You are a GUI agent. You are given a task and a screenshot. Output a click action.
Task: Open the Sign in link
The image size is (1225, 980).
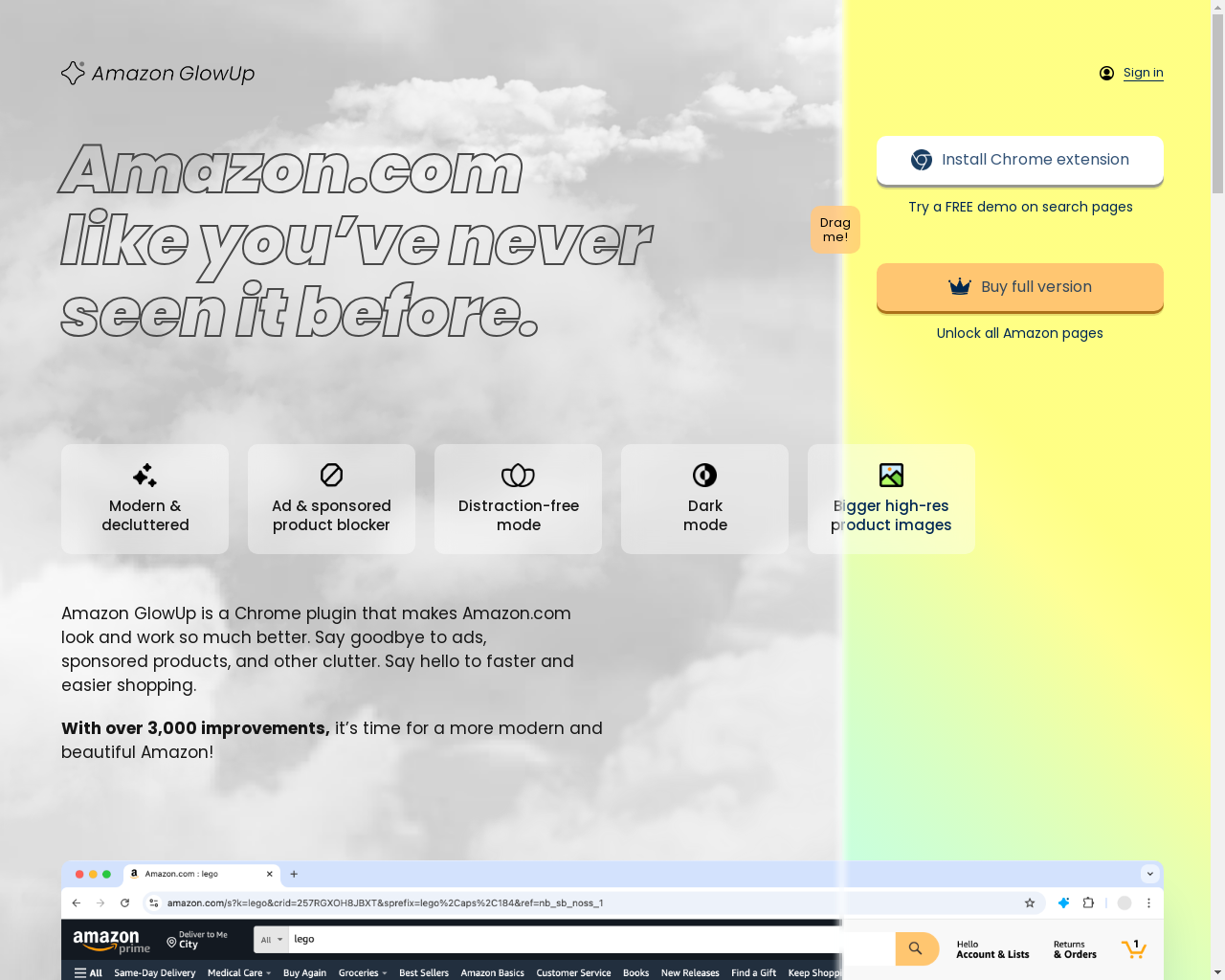pos(1143,73)
